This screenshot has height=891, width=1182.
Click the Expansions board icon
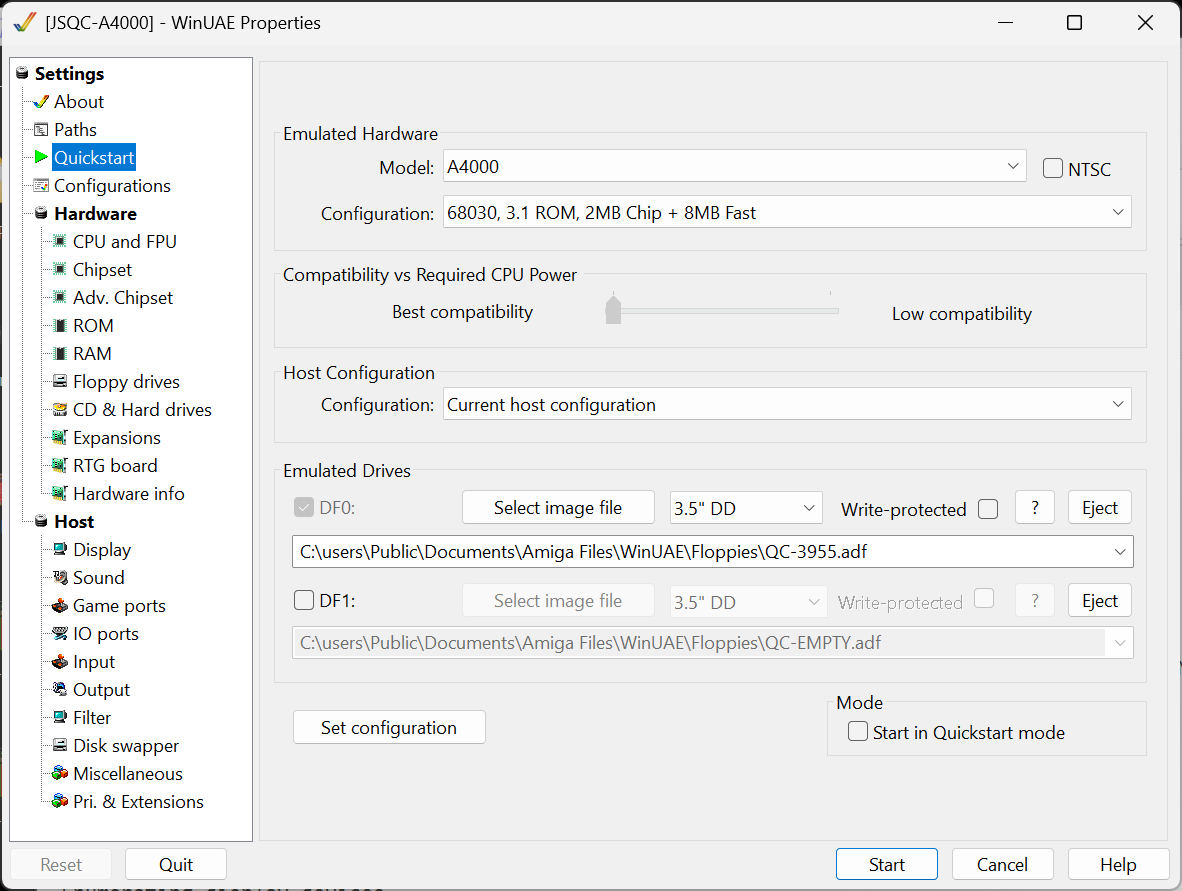(x=60, y=437)
